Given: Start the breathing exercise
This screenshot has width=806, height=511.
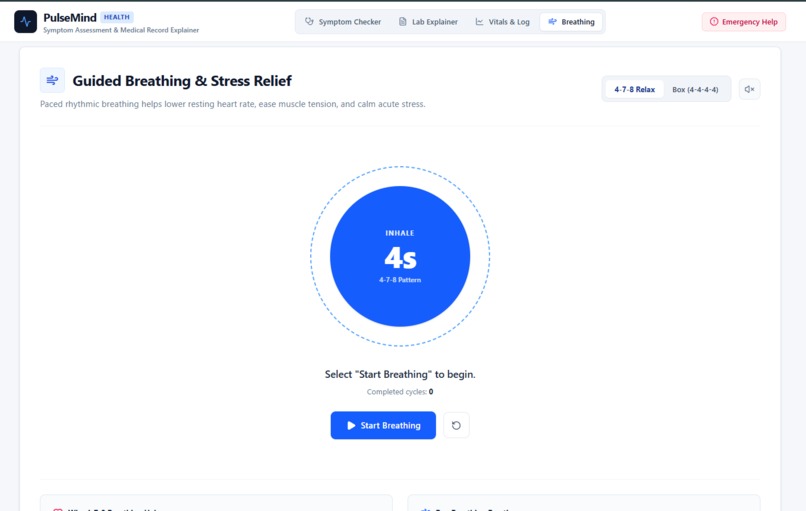Looking at the screenshot, I should click(x=383, y=425).
